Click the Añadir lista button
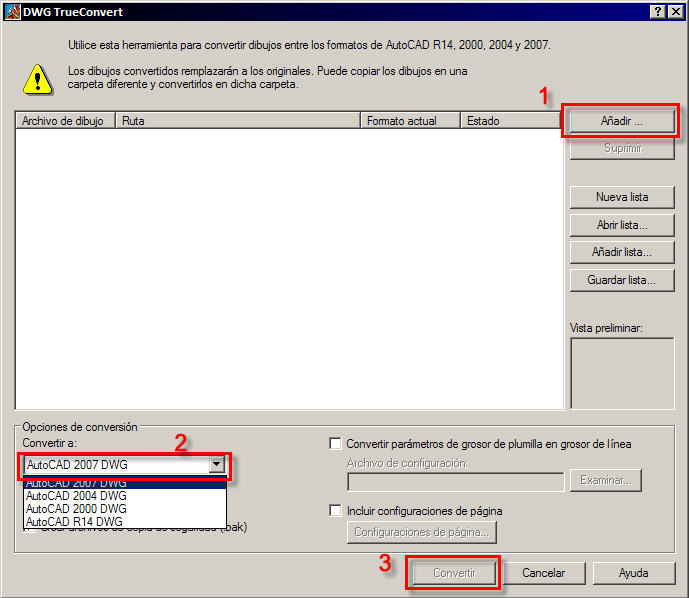Screen dimensions: 689x598 (622, 252)
